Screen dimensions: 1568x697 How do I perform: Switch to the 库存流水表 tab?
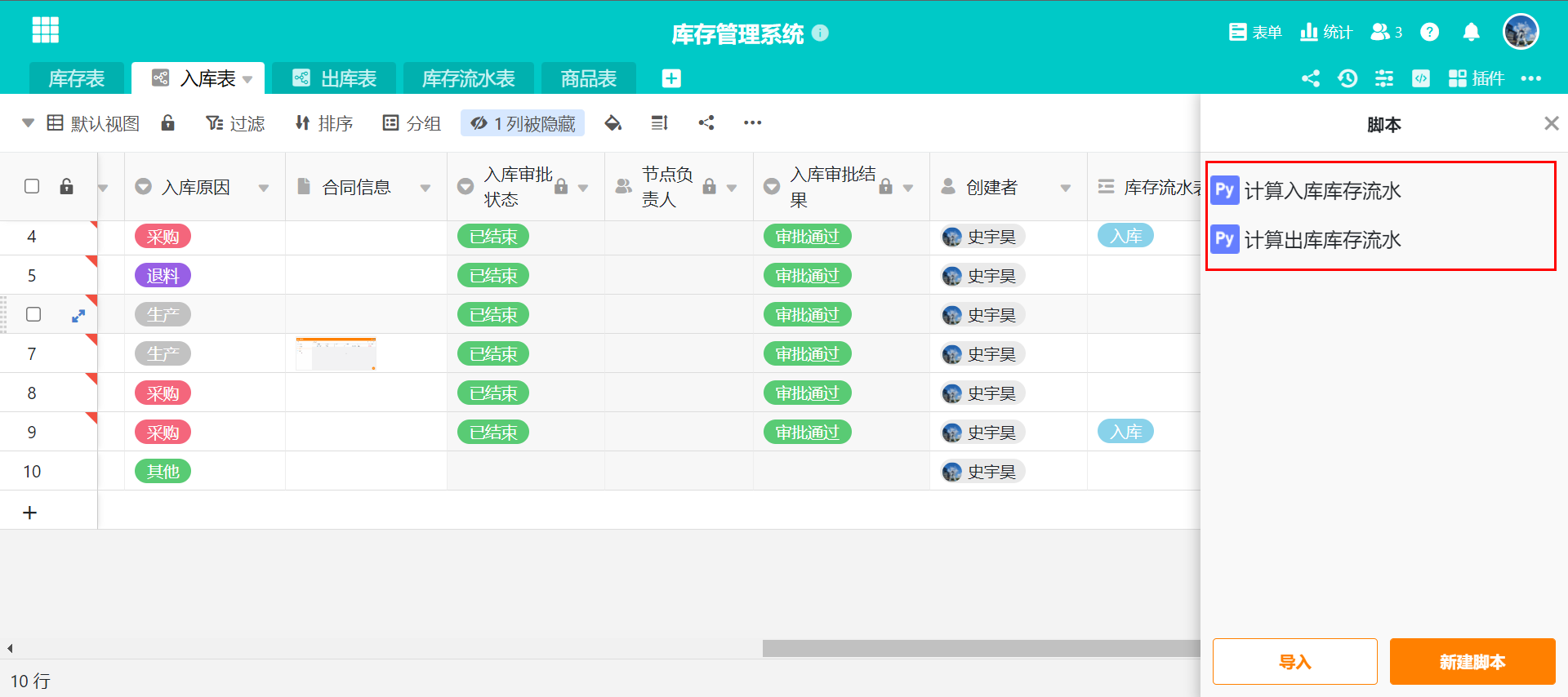[468, 78]
